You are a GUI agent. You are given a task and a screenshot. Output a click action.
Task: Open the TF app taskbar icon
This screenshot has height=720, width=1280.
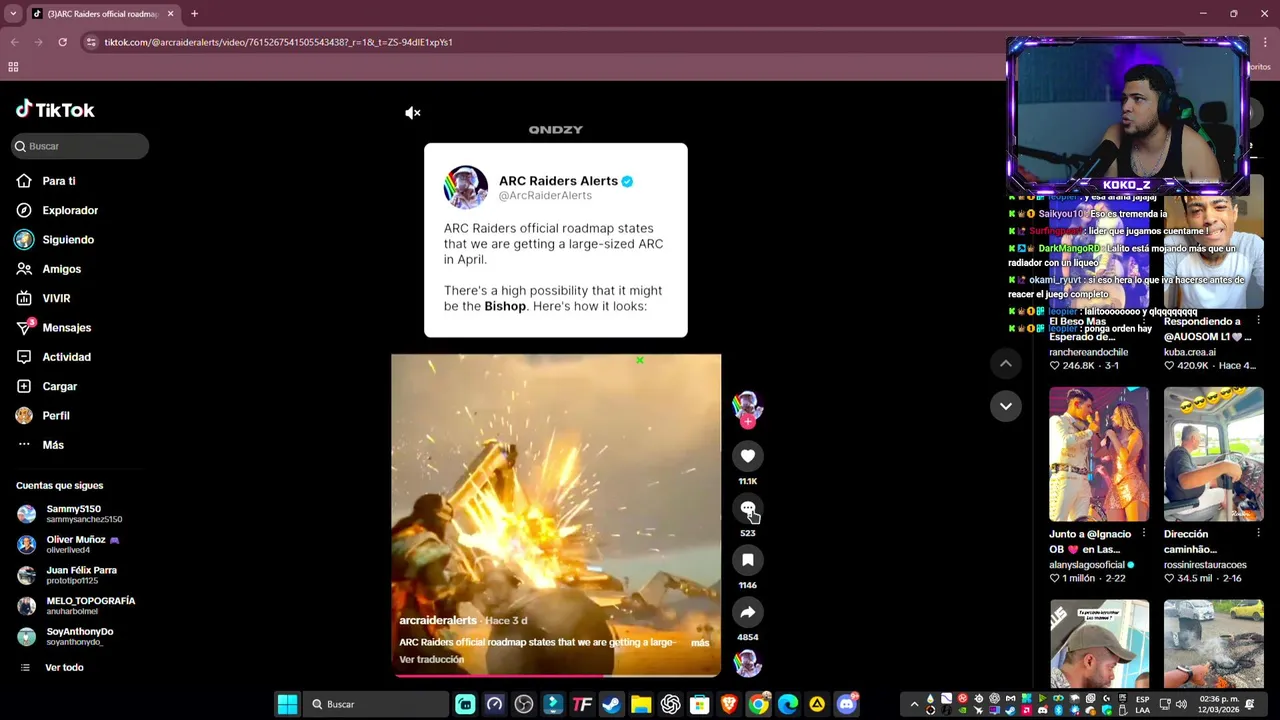click(582, 704)
